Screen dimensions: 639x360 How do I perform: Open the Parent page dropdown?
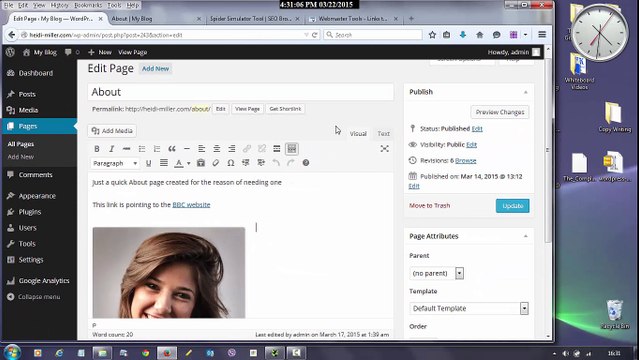point(436,273)
